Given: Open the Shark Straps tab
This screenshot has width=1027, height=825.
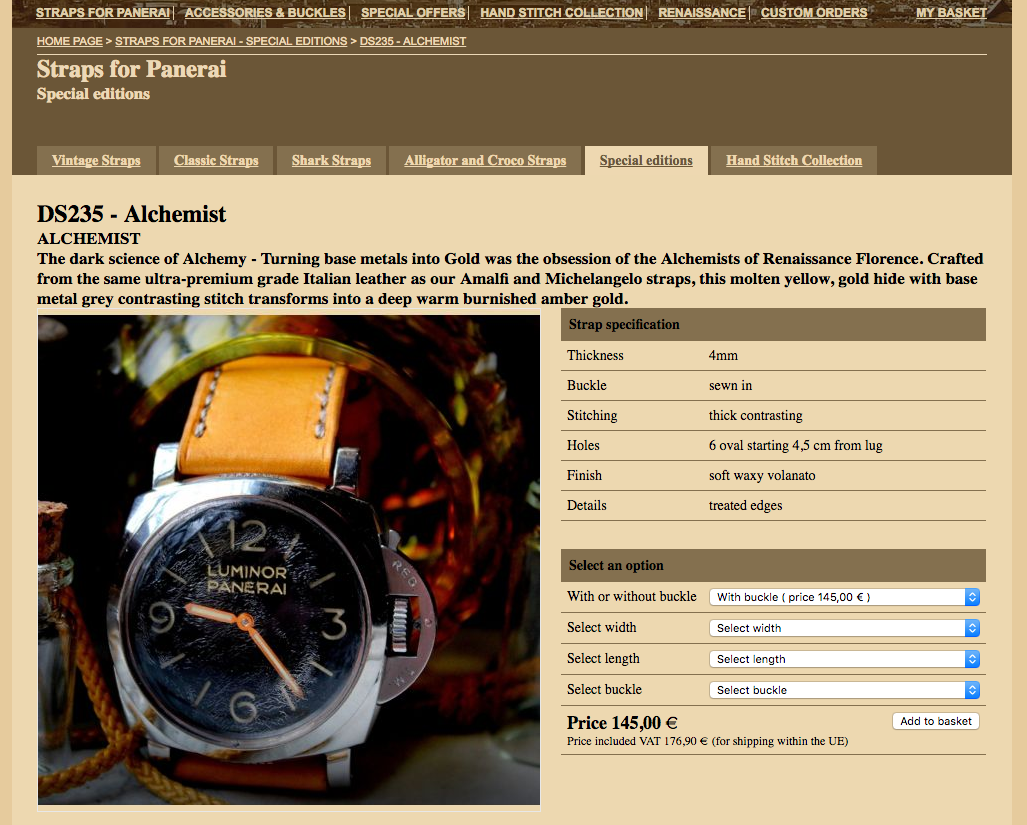Looking at the screenshot, I should (x=331, y=160).
